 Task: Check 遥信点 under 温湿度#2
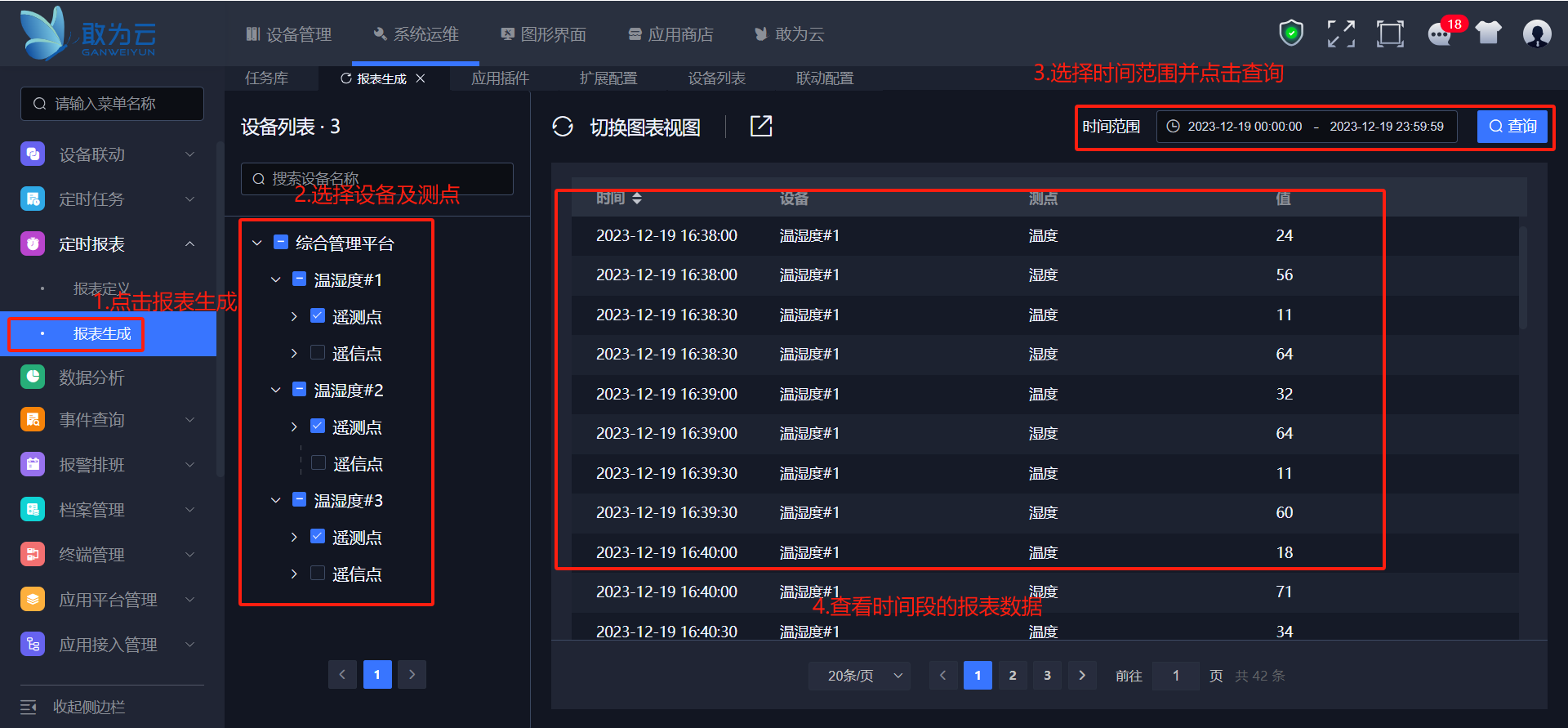click(x=318, y=463)
